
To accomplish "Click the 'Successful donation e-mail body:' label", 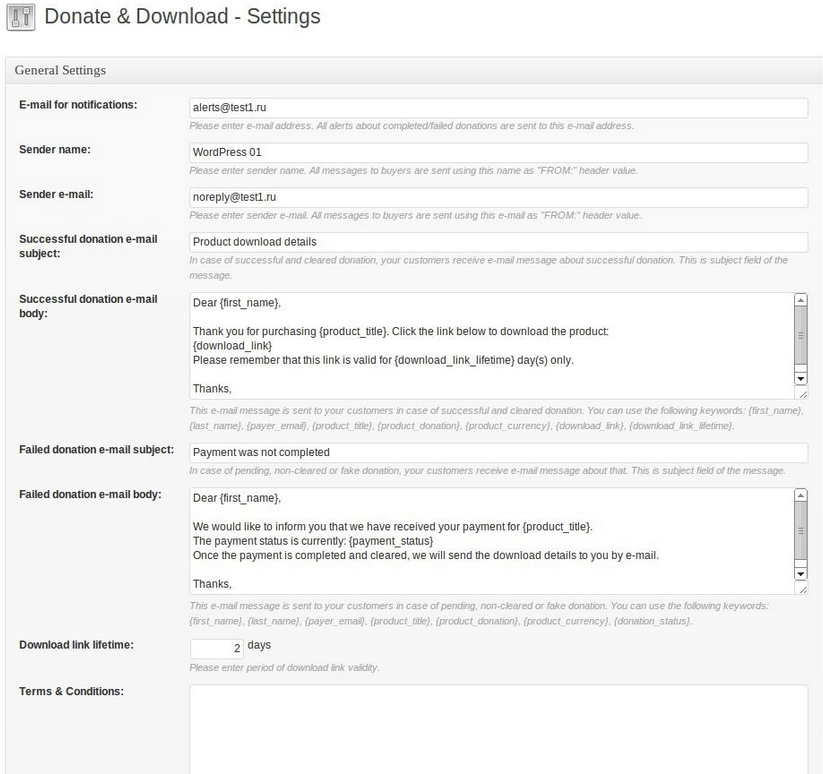I will coord(88,306).
